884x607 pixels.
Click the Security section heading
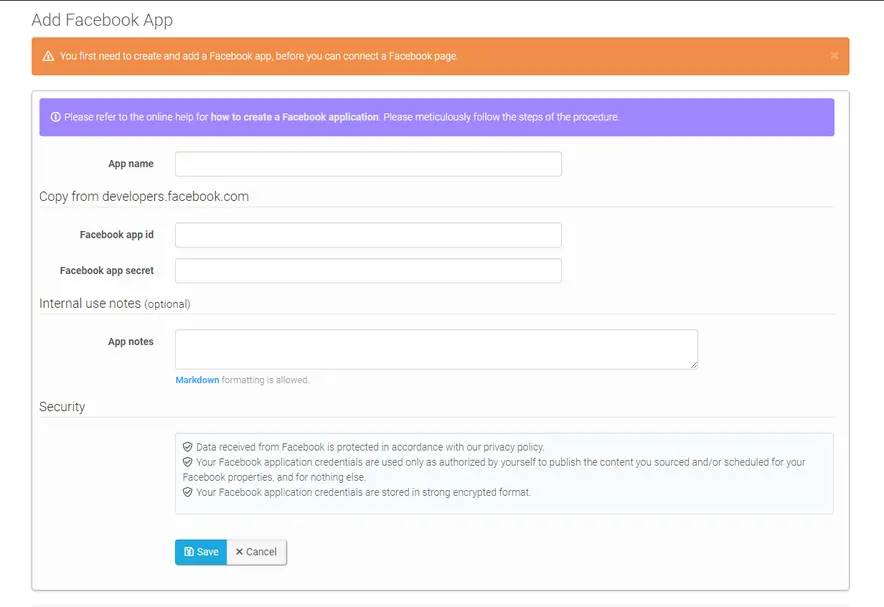coord(62,406)
